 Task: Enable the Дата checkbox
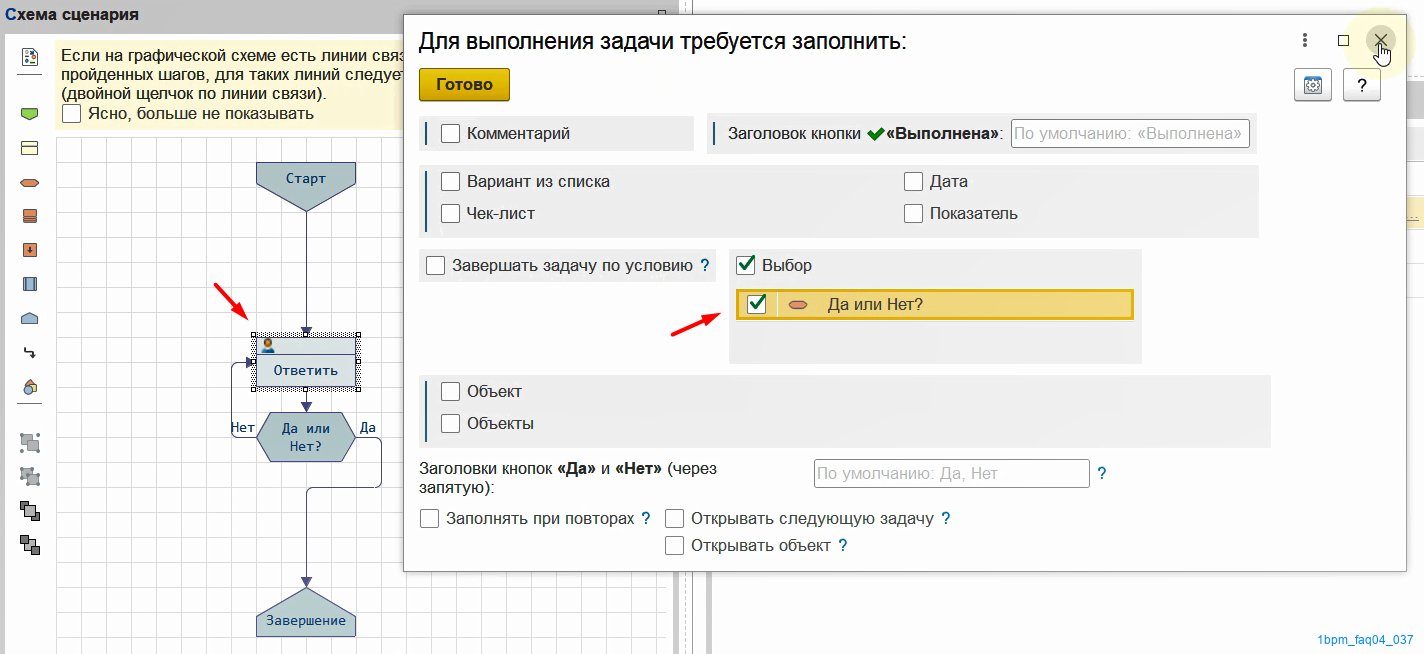(x=913, y=182)
